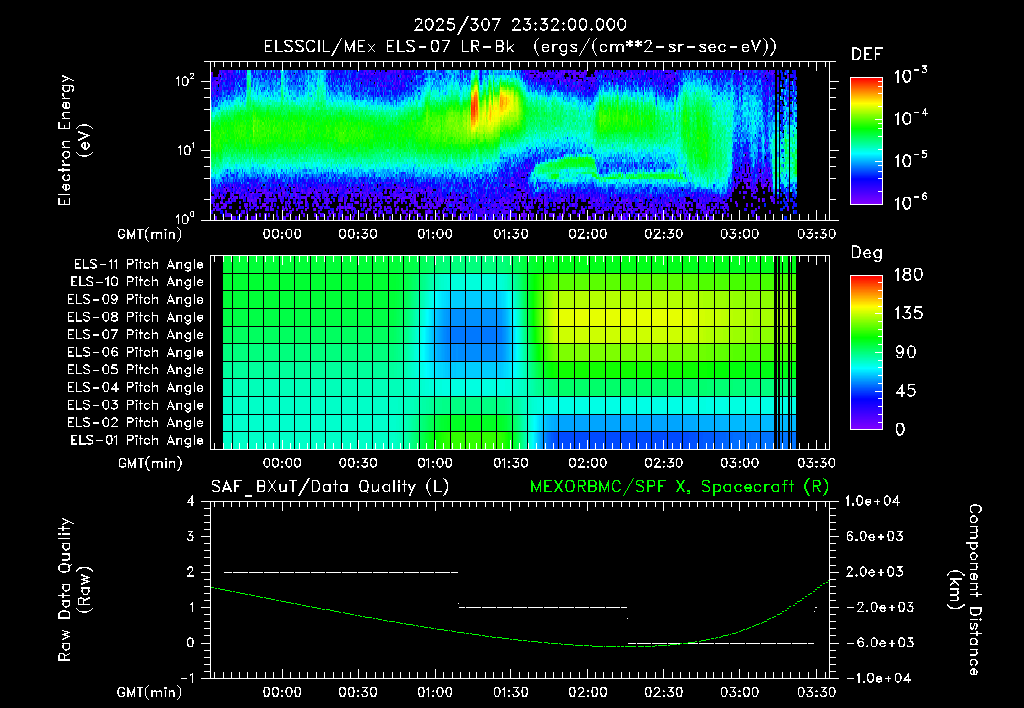Click the ELS-02 Pitch Angle row label
The image size is (1024, 708).
coord(136,423)
